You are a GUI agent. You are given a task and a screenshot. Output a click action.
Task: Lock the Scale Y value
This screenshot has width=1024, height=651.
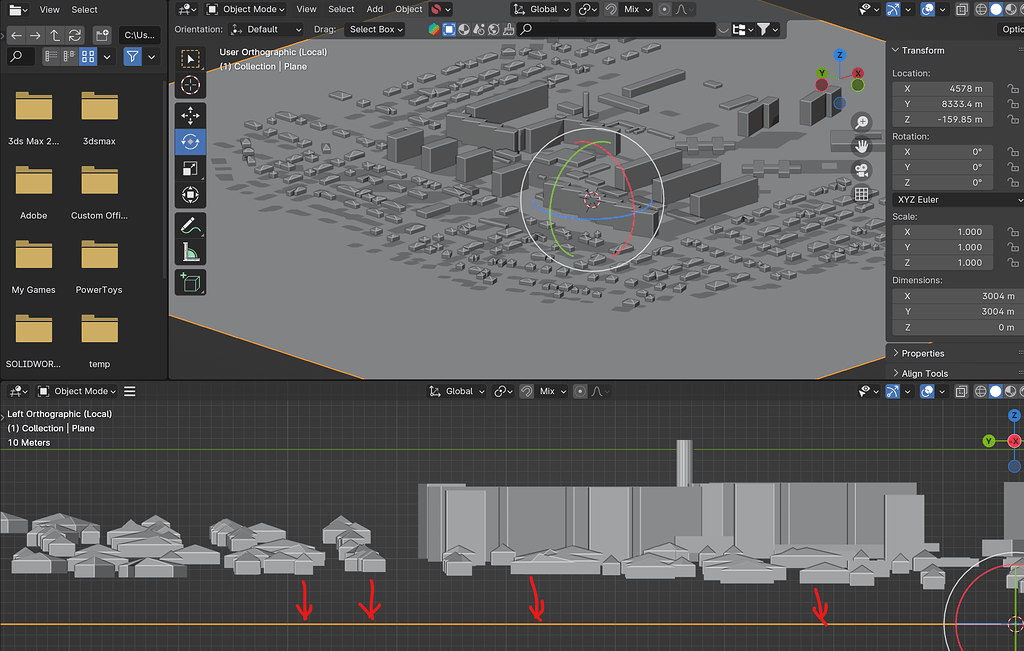(1012, 247)
